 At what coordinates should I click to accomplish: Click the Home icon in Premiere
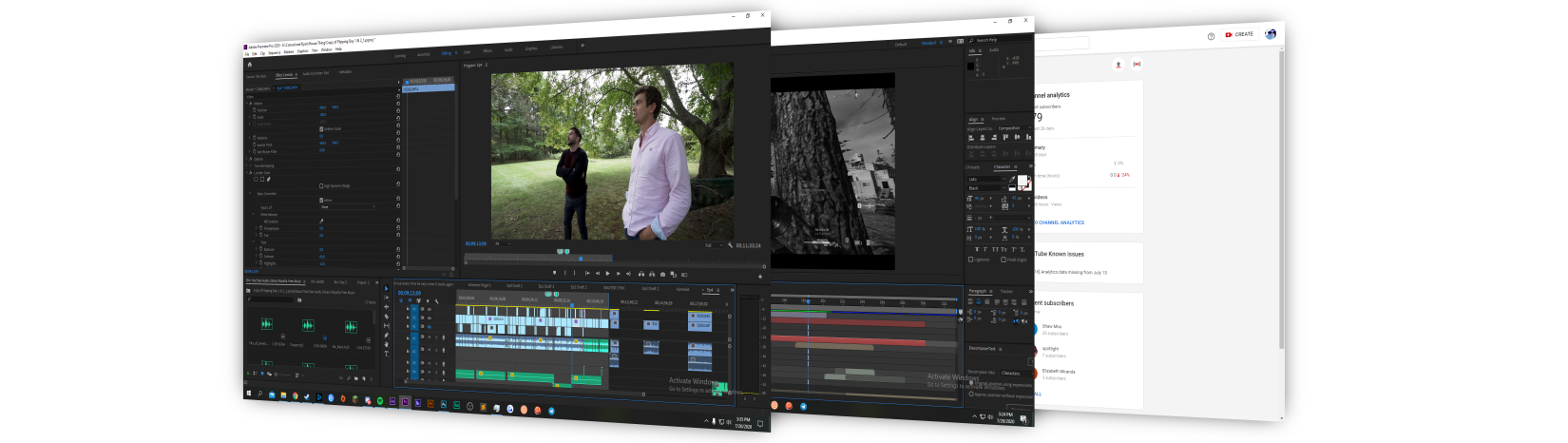point(250,65)
